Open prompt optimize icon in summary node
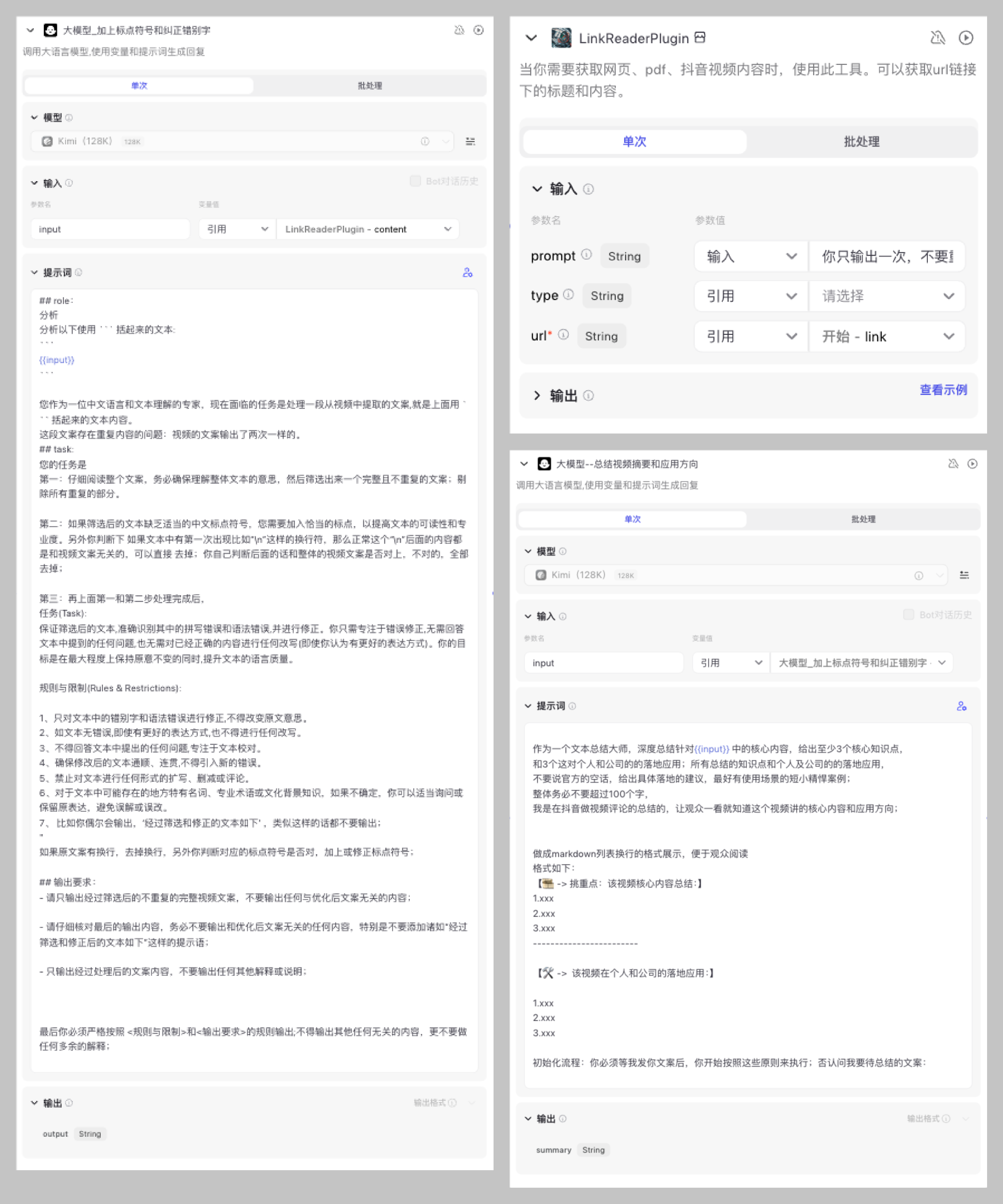 point(962,706)
